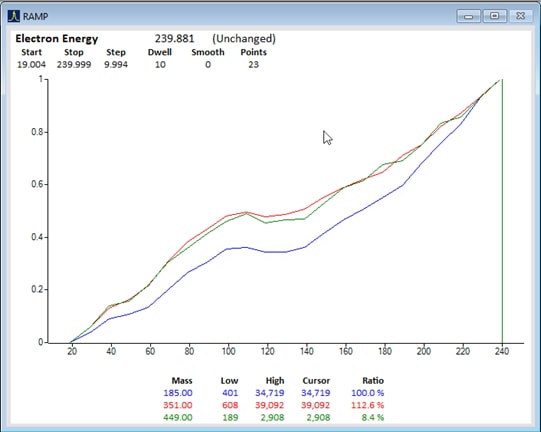541x432 pixels.
Task: Click the 120 tick label on x-axis
Action: 267,351
